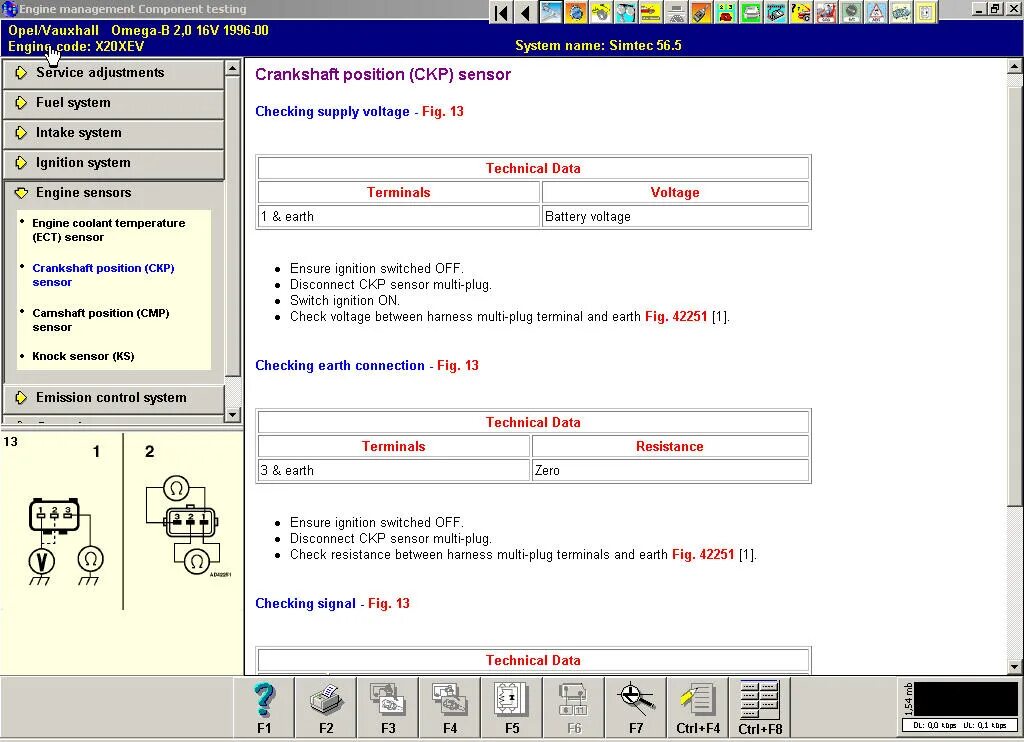This screenshot has width=1024, height=742.
Task: Print the page with F2 printer button
Action: pos(326,708)
